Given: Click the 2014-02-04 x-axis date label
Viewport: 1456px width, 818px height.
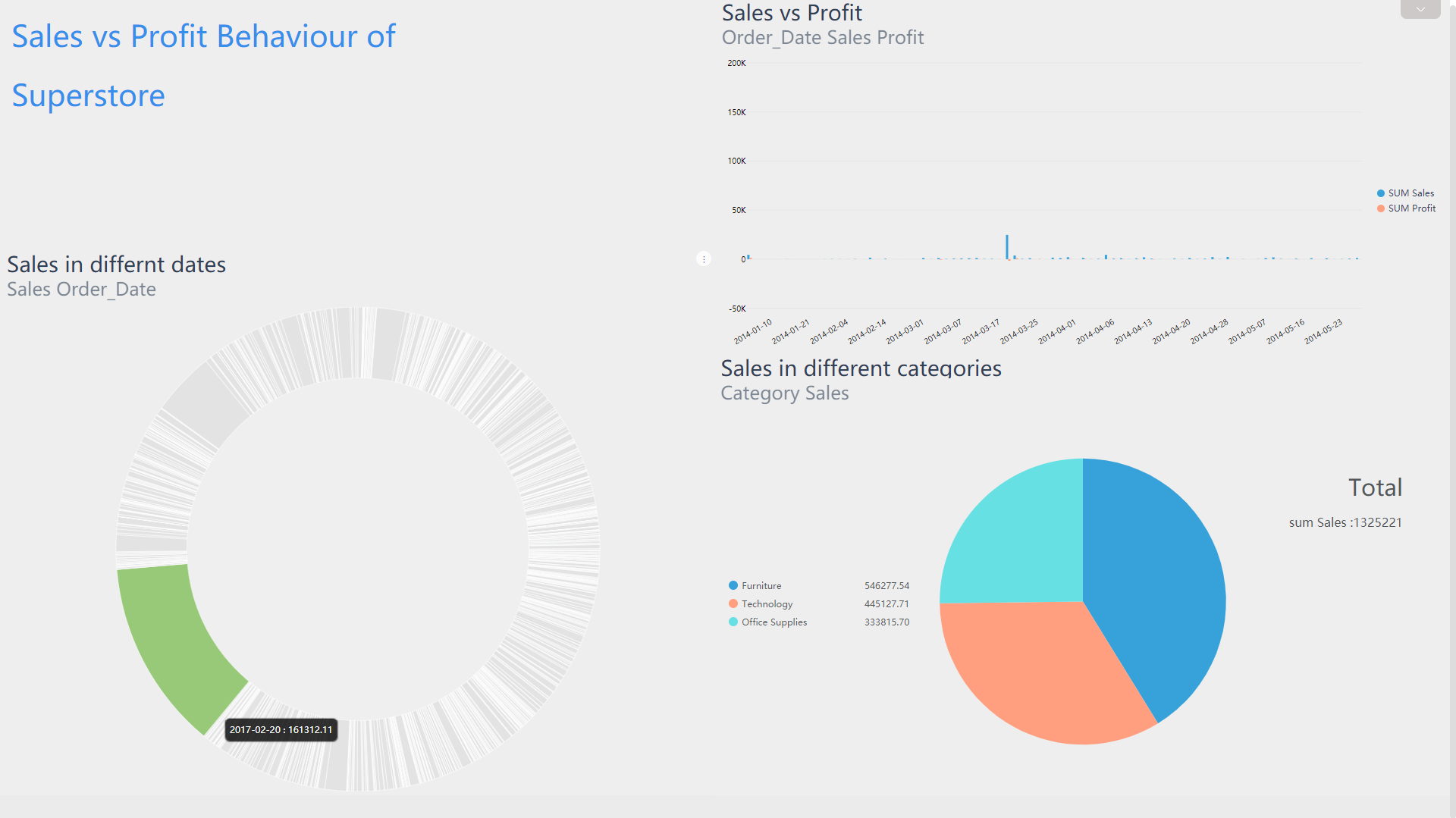Looking at the screenshot, I should click(x=829, y=332).
